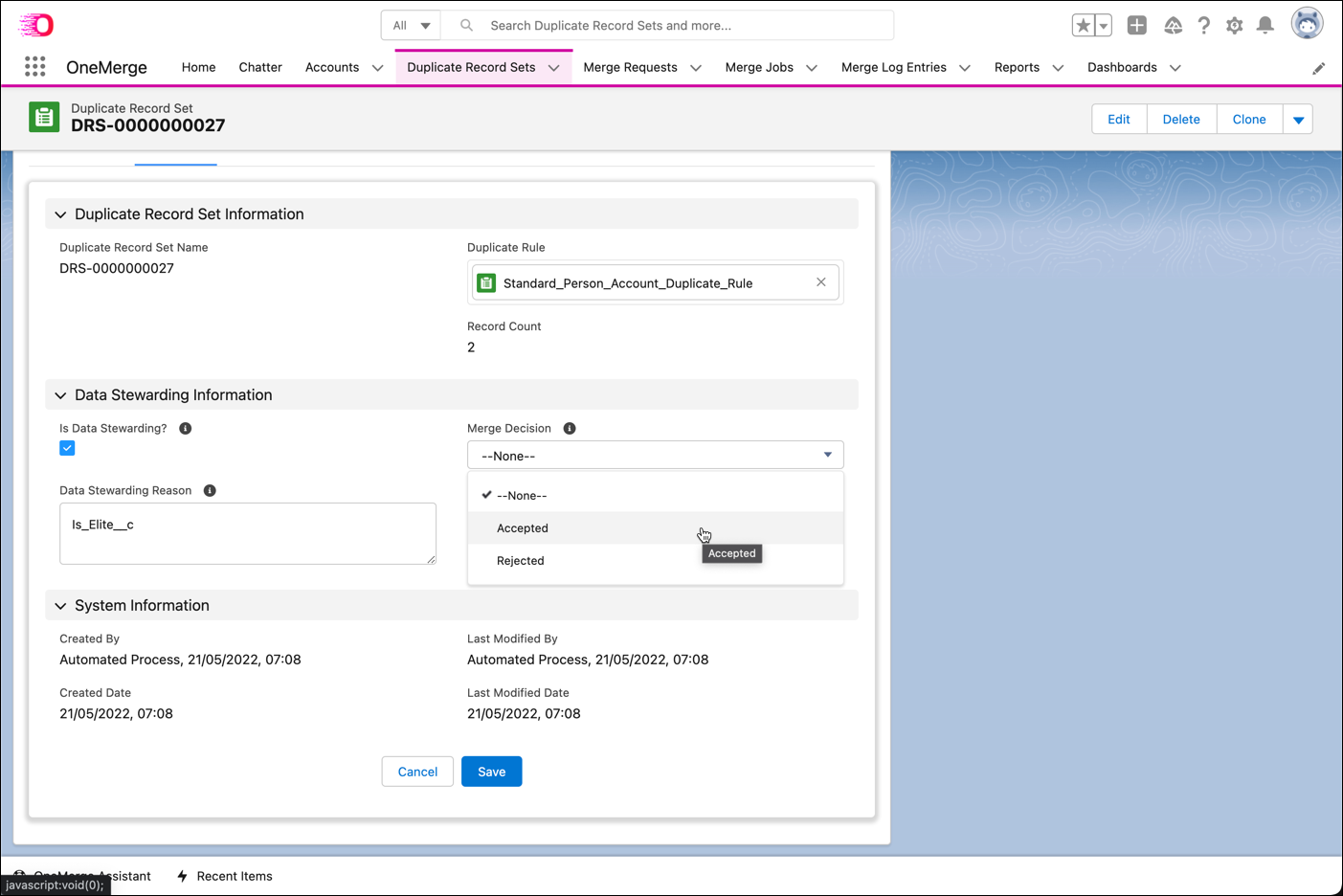Switch to the Accounts tab
The width and height of the screenshot is (1343, 896).
pyautogui.click(x=332, y=67)
